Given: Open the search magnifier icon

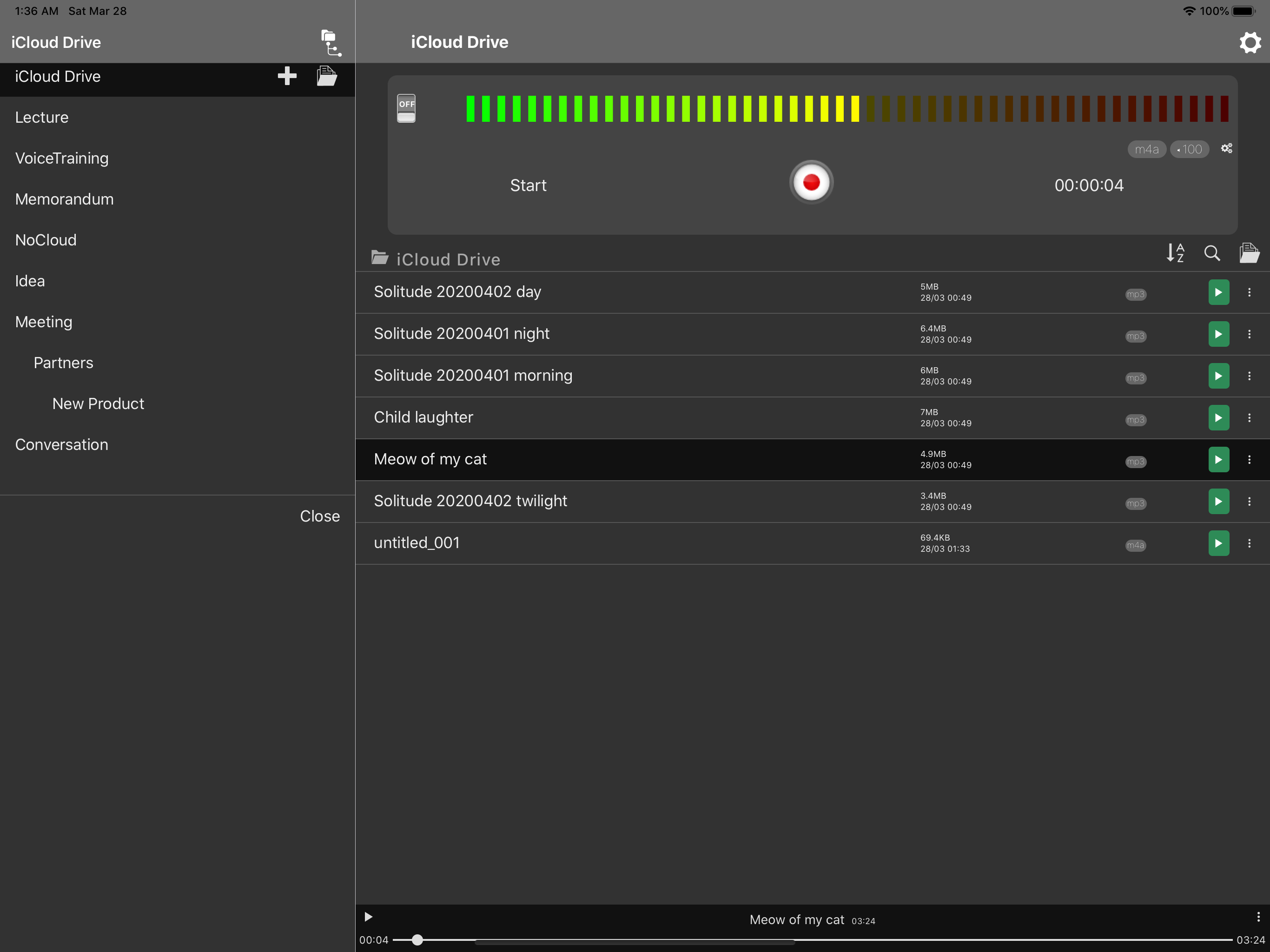Looking at the screenshot, I should (1211, 252).
